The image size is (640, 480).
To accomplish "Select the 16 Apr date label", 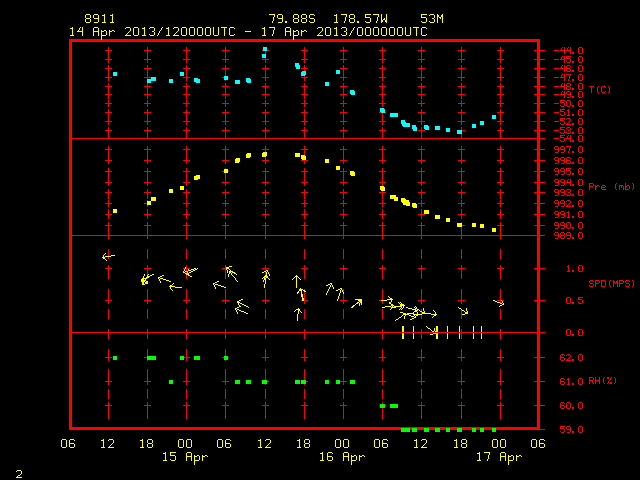I will tap(342, 457).
